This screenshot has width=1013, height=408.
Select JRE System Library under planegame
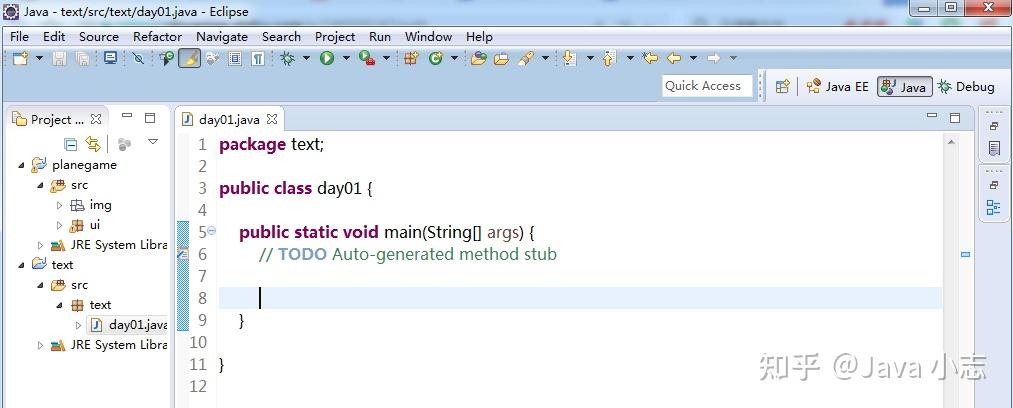pyautogui.click(x=109, y=245)
